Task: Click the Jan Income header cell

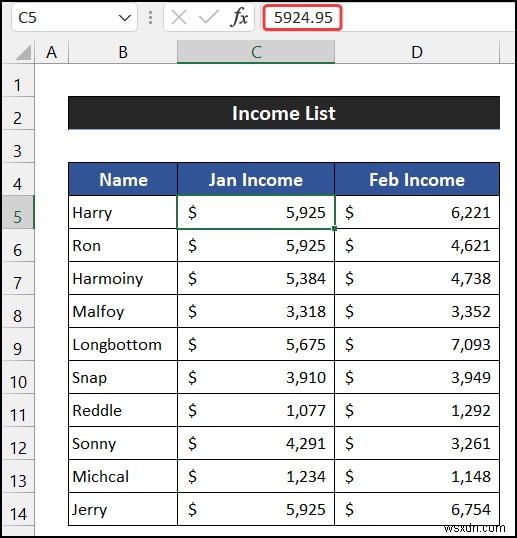Action: click(256, 179)
